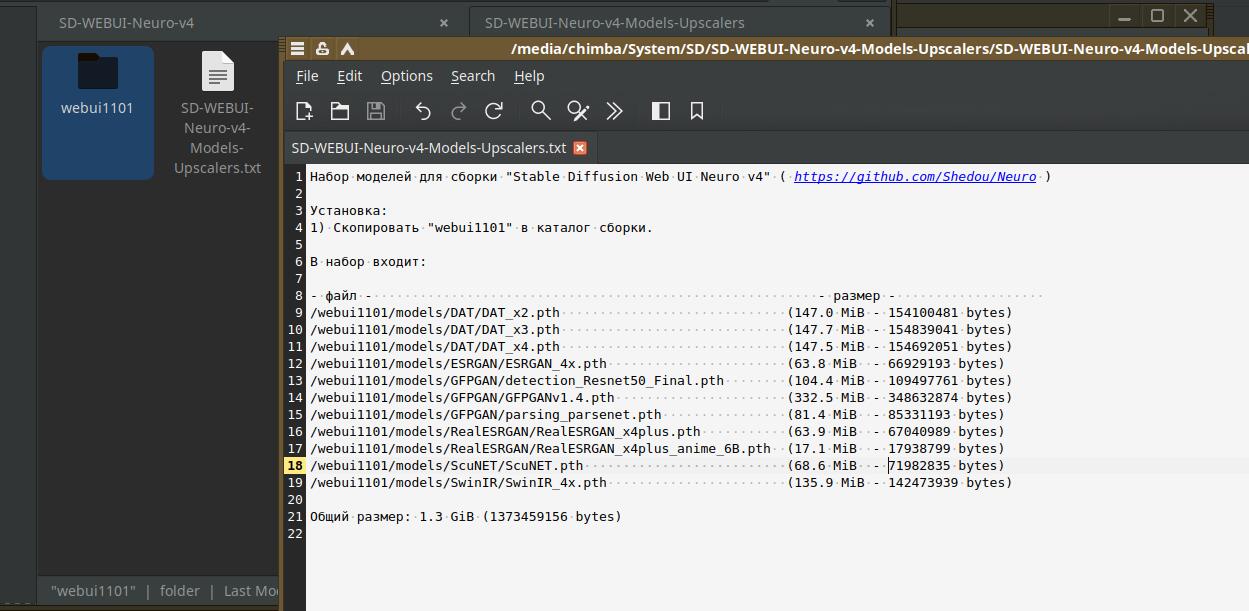Open Find with the magnifying glass icon
Screen dimensions: 1249x611
click(541, 111)
